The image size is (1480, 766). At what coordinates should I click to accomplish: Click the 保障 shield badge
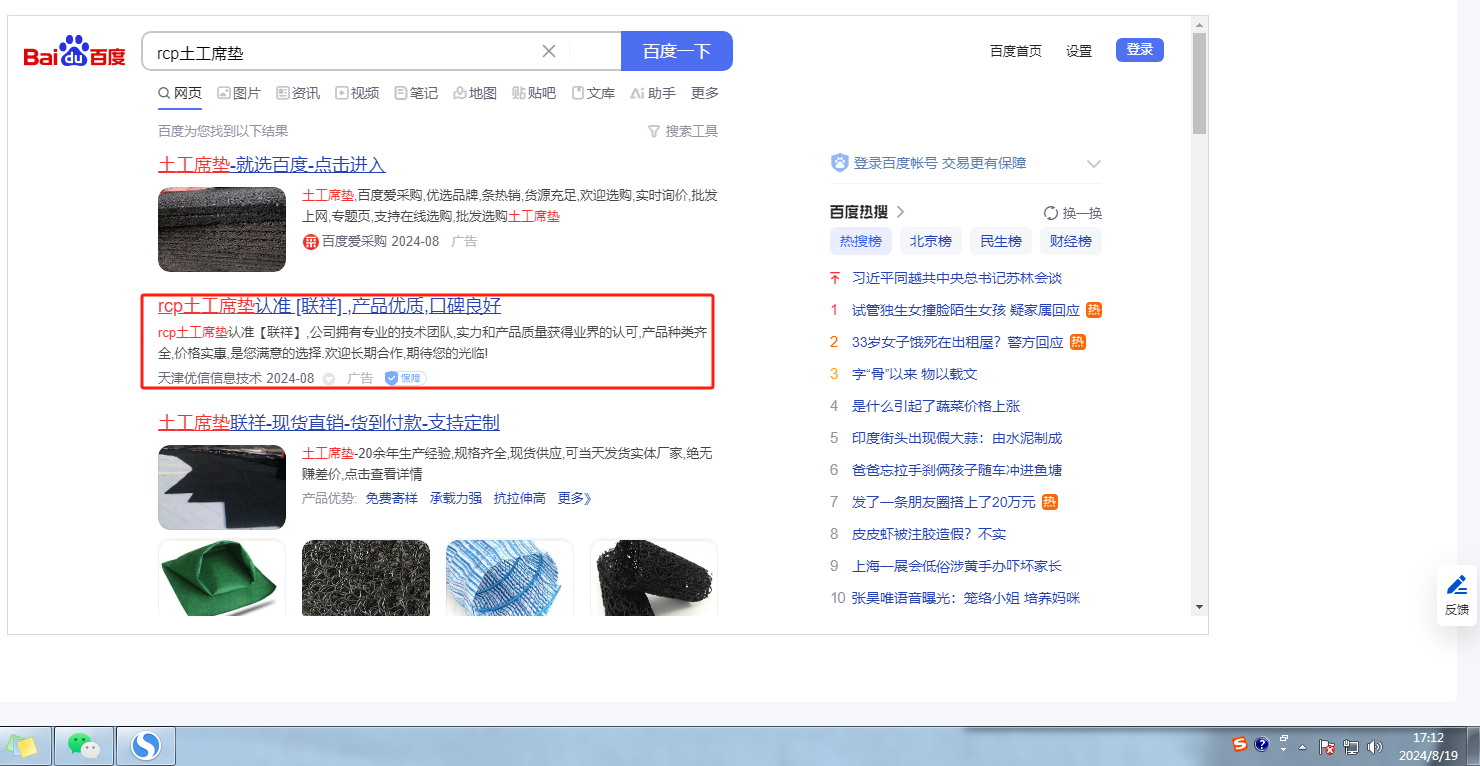(x=406, y=378)
